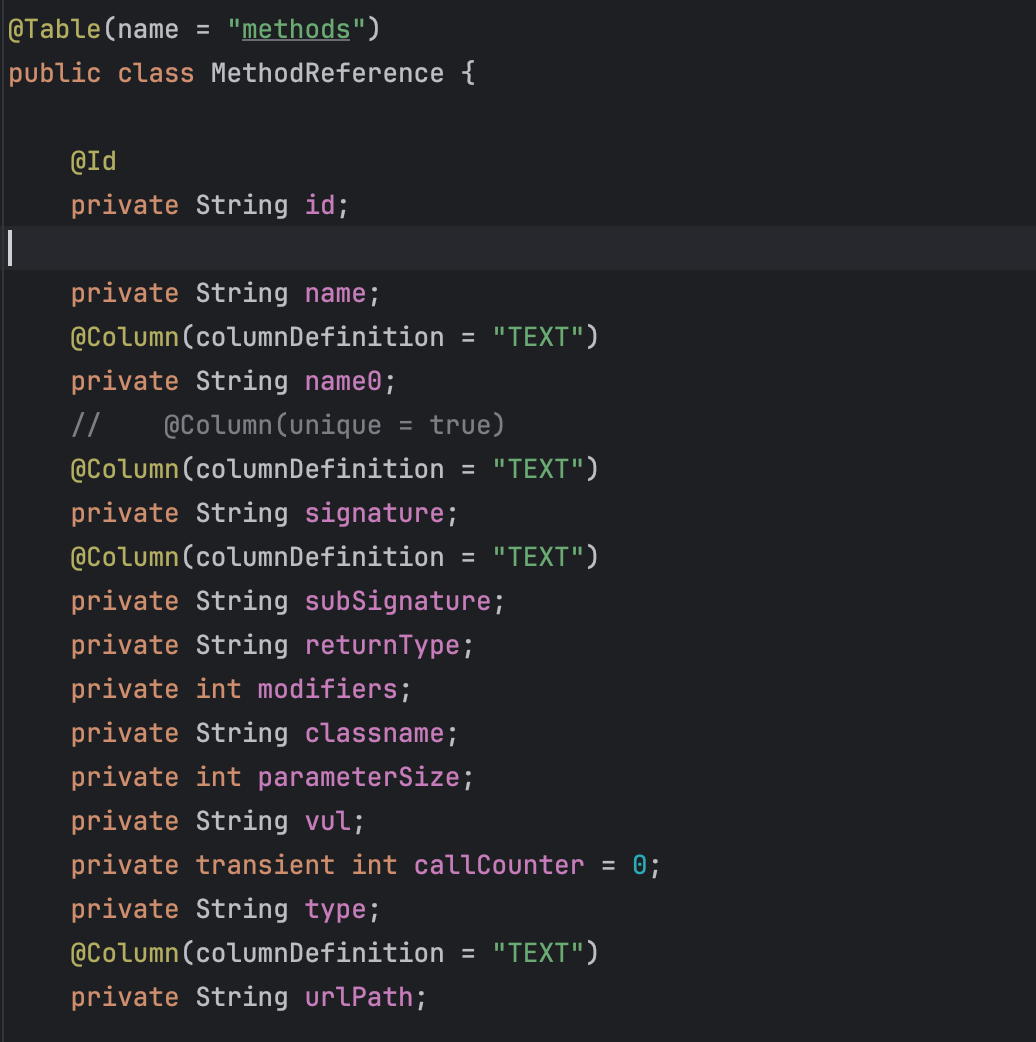Click the numeric literal 0 initializer
1036x1042 pixels.
click(639, 865)
